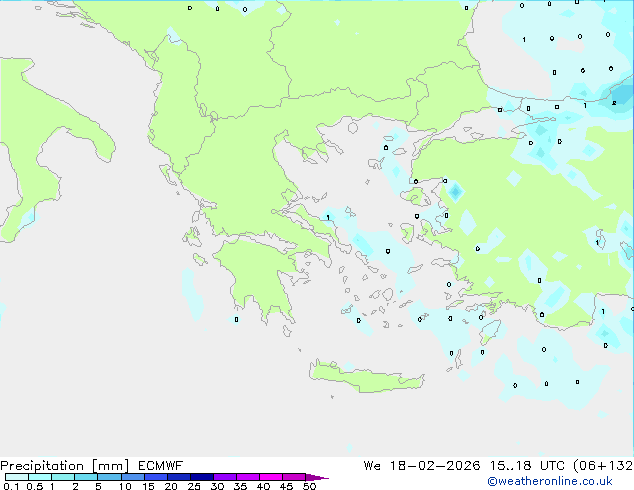Choose the 15–20 mm legend color box
Image resolution: width=634 pixels, height=490 pixels.
(x=155, y=477)
